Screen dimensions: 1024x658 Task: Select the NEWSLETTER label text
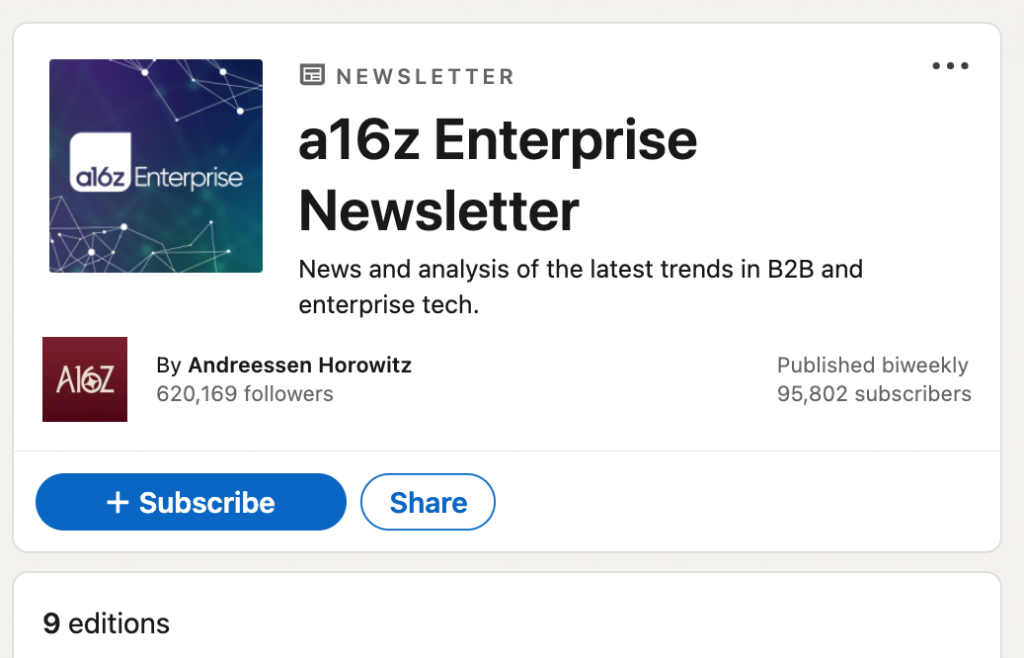pyautogui.click(x=426, y=75)
